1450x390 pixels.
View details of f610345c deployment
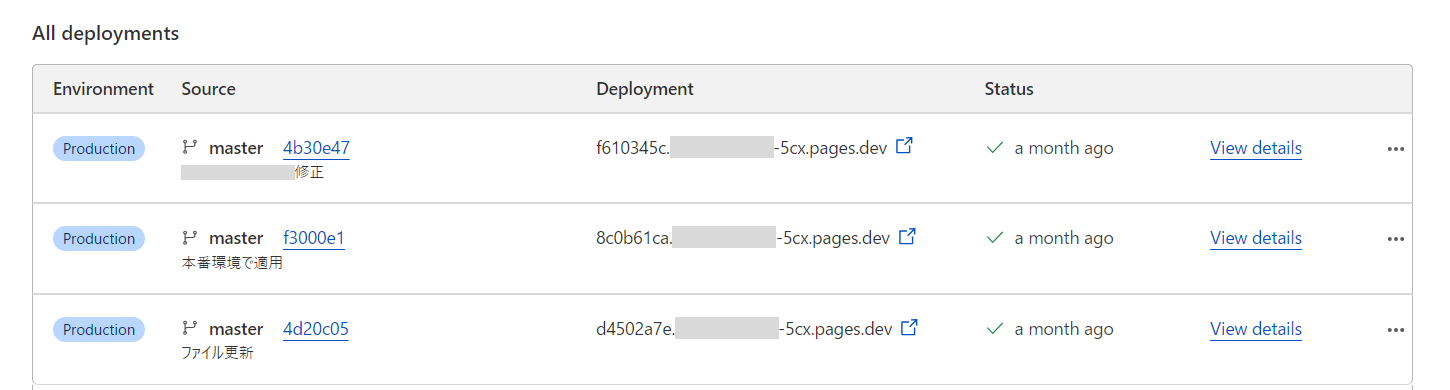tap(1256, 148)
